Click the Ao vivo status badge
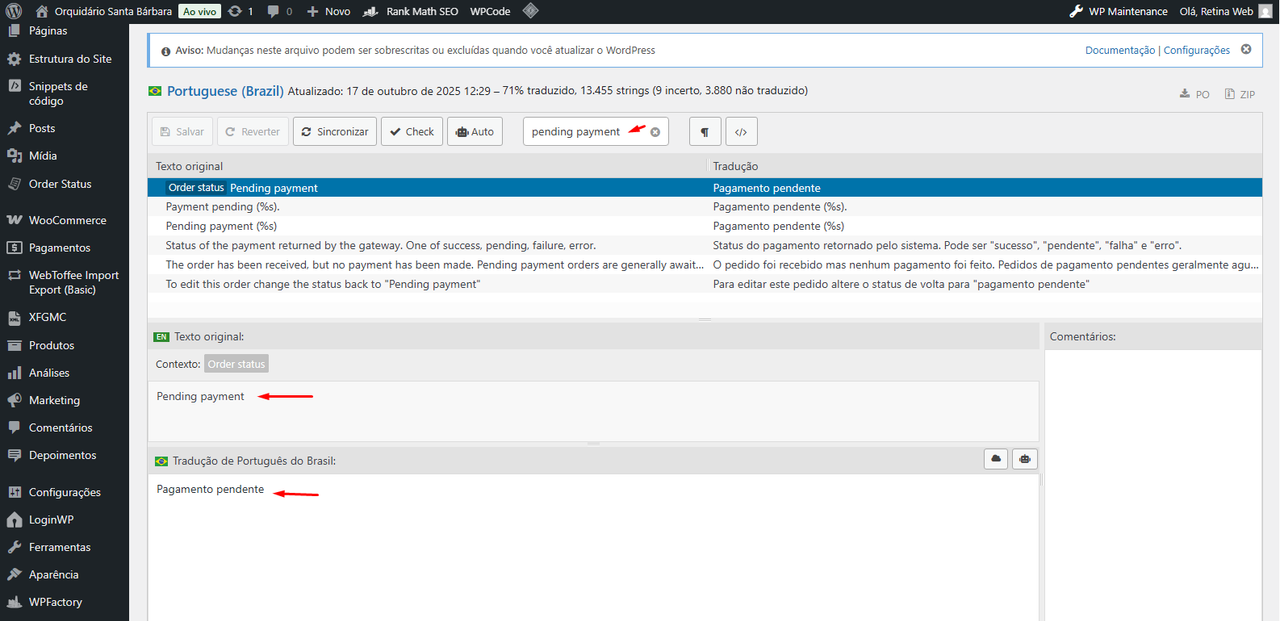Viewport: 1280px width, 621px height. [200, 11]
